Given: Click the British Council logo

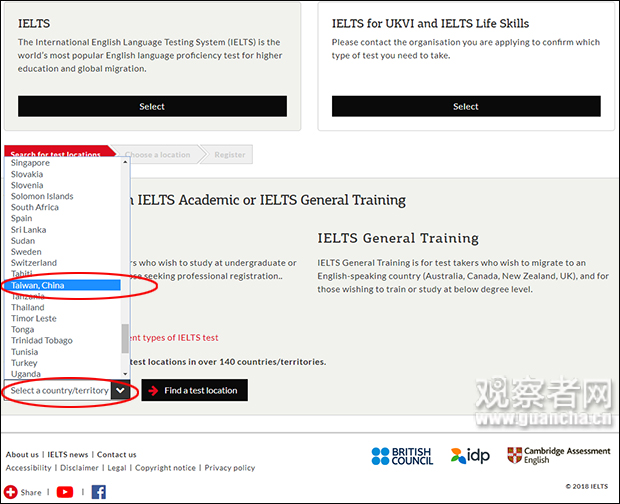Looking at the screenshot, I should pos(402,456).
